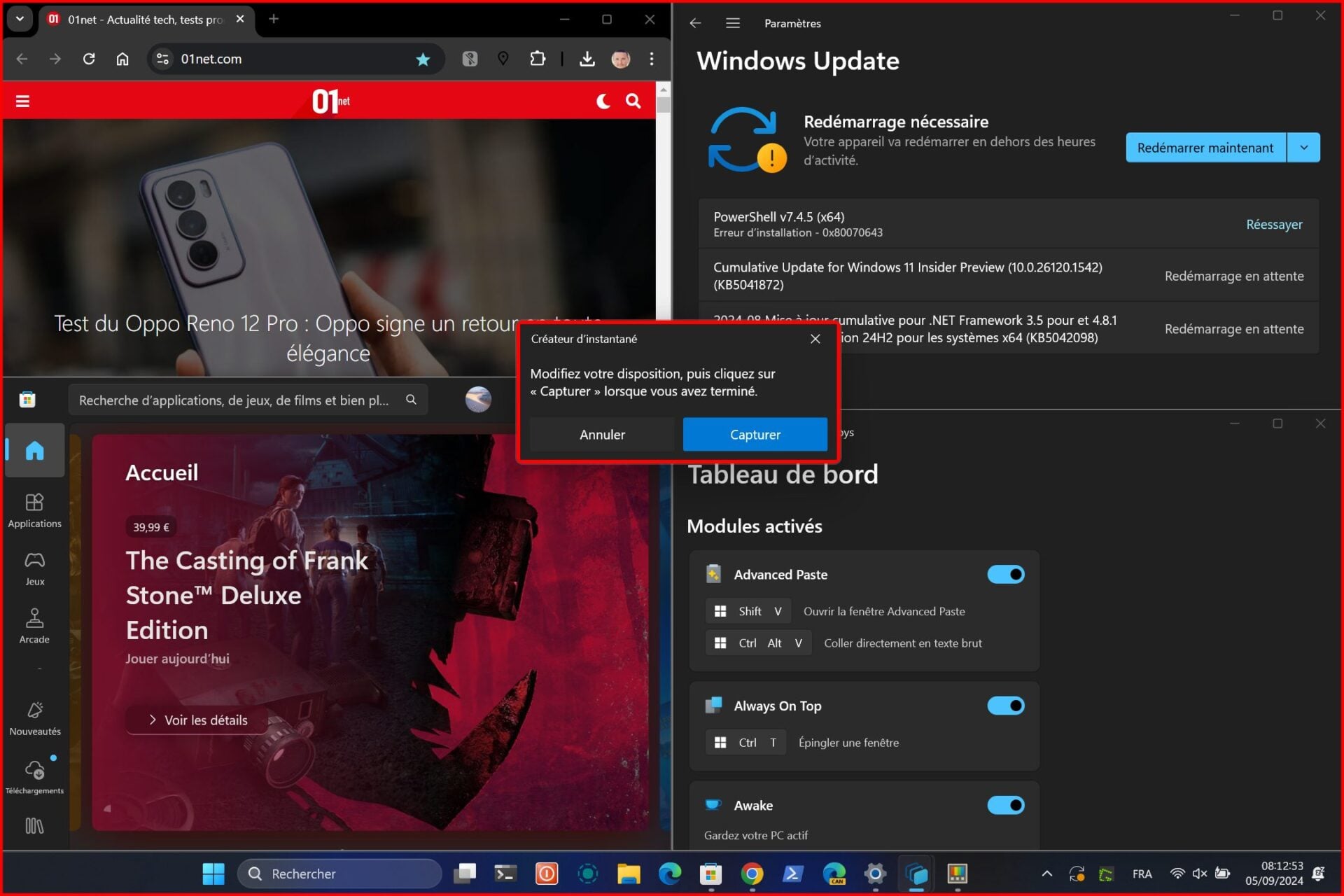Click the 01net search magnifier icon
1344x896 pixels.
633,101
